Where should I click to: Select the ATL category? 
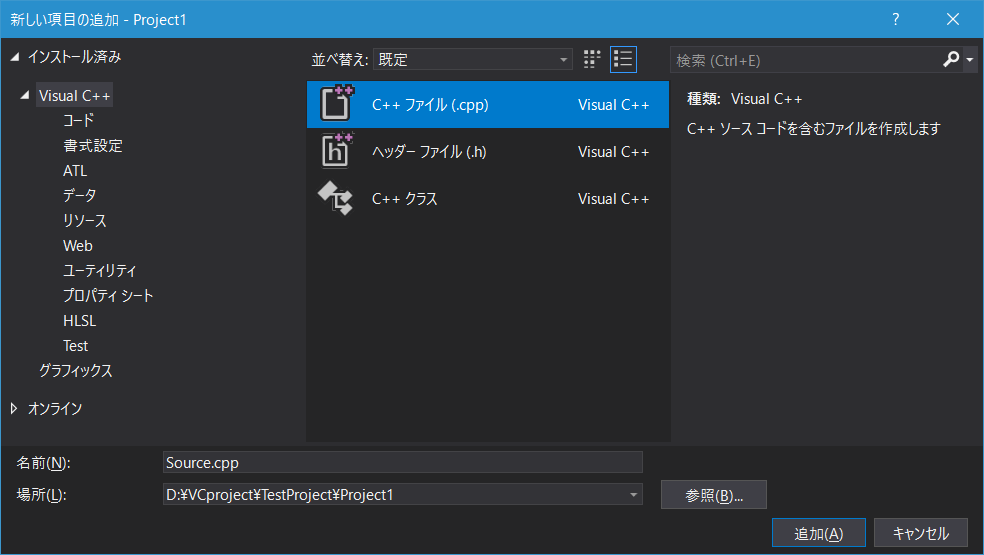click(75, 171)
